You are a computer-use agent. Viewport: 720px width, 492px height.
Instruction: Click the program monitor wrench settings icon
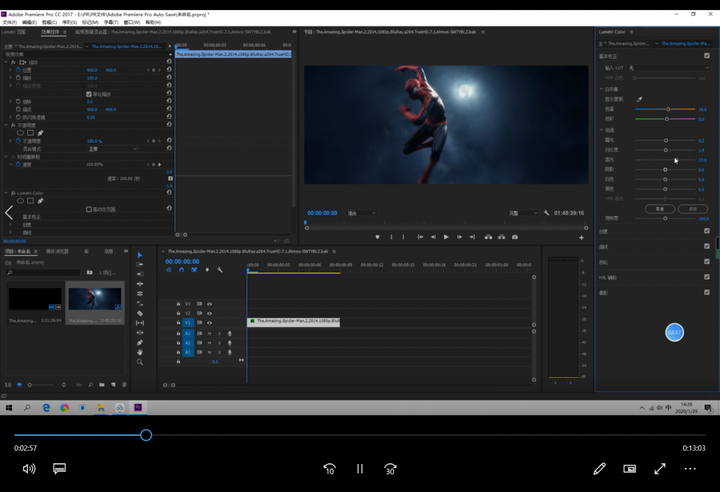pos(546,213)
